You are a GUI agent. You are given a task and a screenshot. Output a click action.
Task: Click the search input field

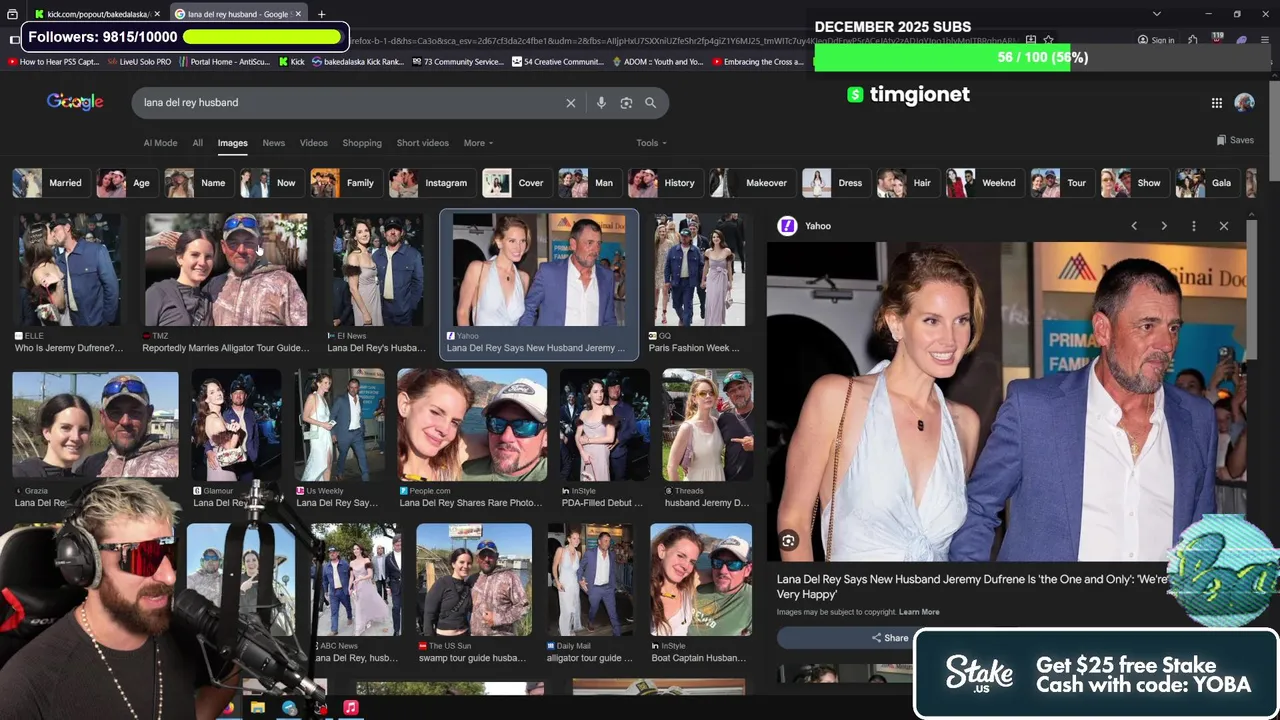pos(350,102)
